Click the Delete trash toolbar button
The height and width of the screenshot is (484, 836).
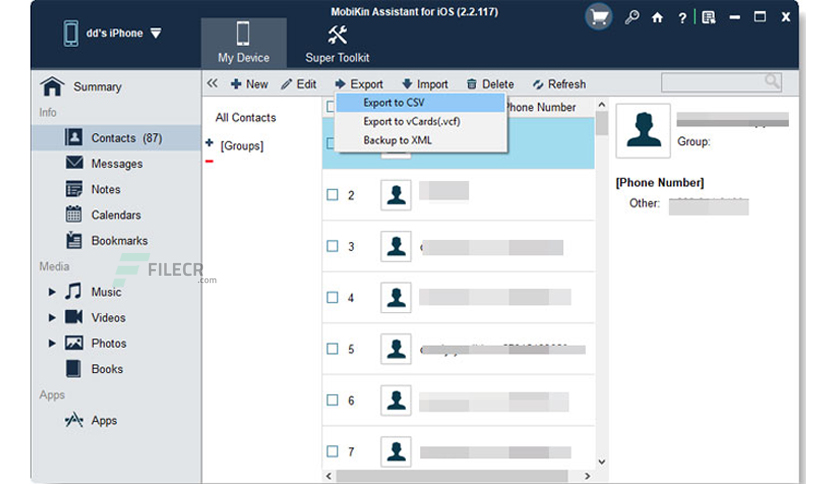click(x=490, y=84)
